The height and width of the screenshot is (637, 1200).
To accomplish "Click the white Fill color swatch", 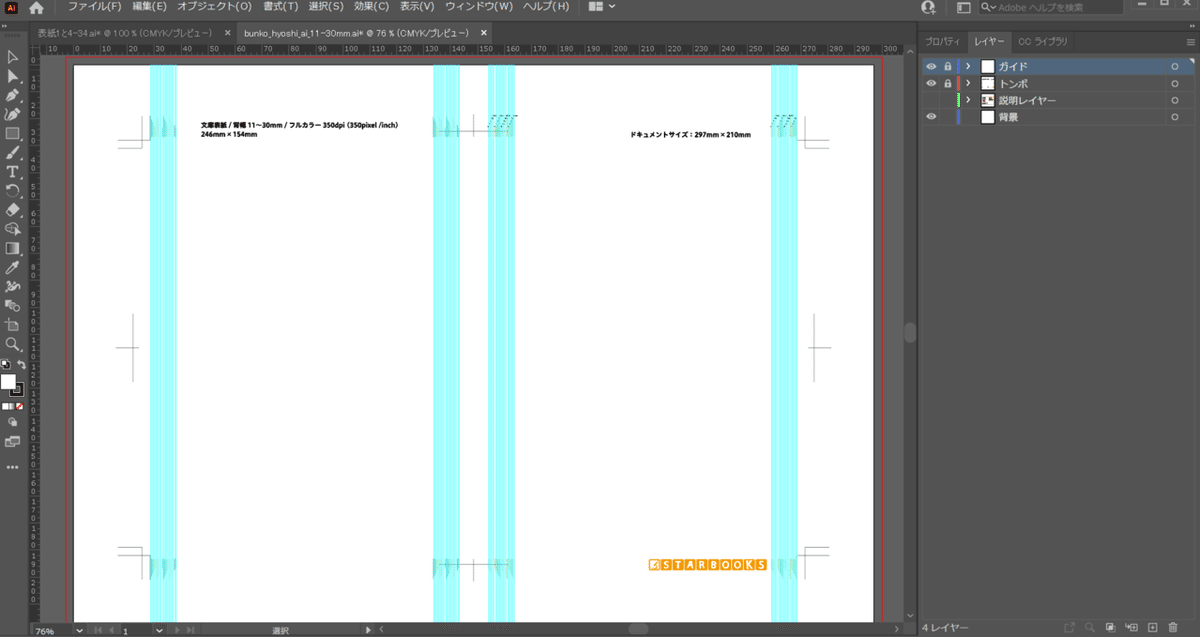I will (8, 382).
